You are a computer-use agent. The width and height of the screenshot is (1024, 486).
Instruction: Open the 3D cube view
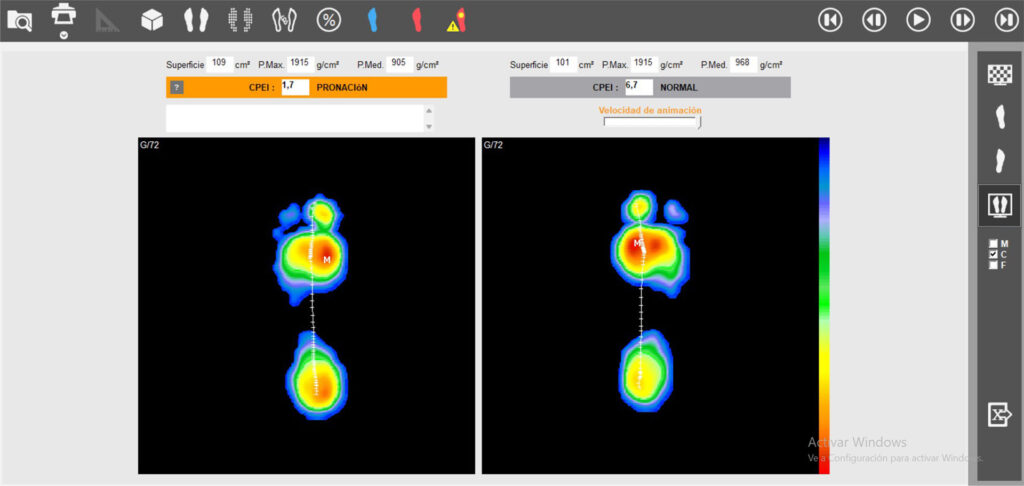click(152, 19)
